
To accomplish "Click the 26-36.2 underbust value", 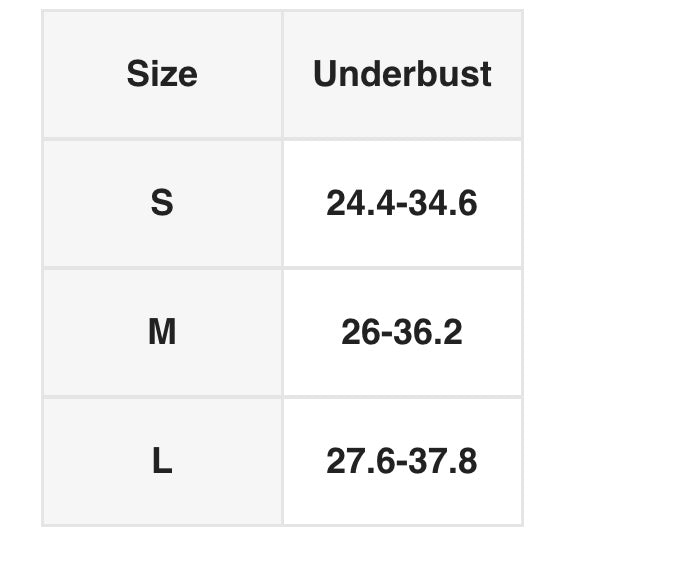I will tap(402, 332).
